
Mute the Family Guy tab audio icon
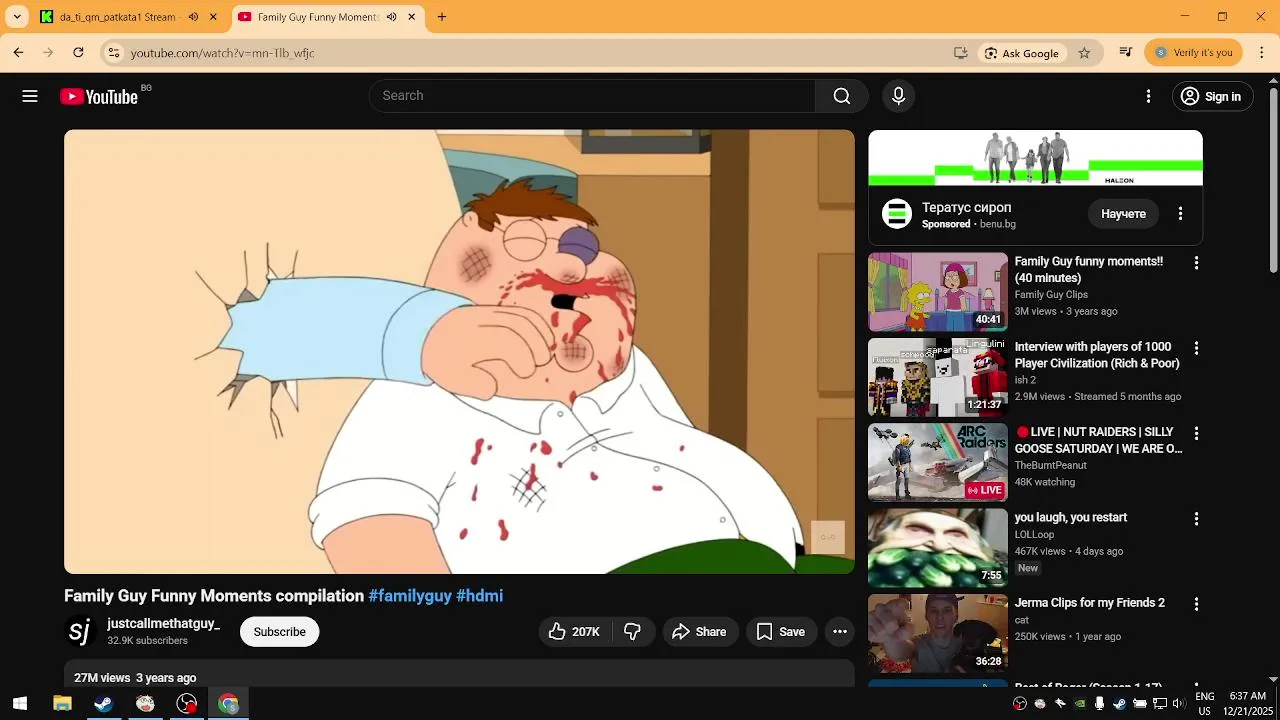click(x=391, y=17)
